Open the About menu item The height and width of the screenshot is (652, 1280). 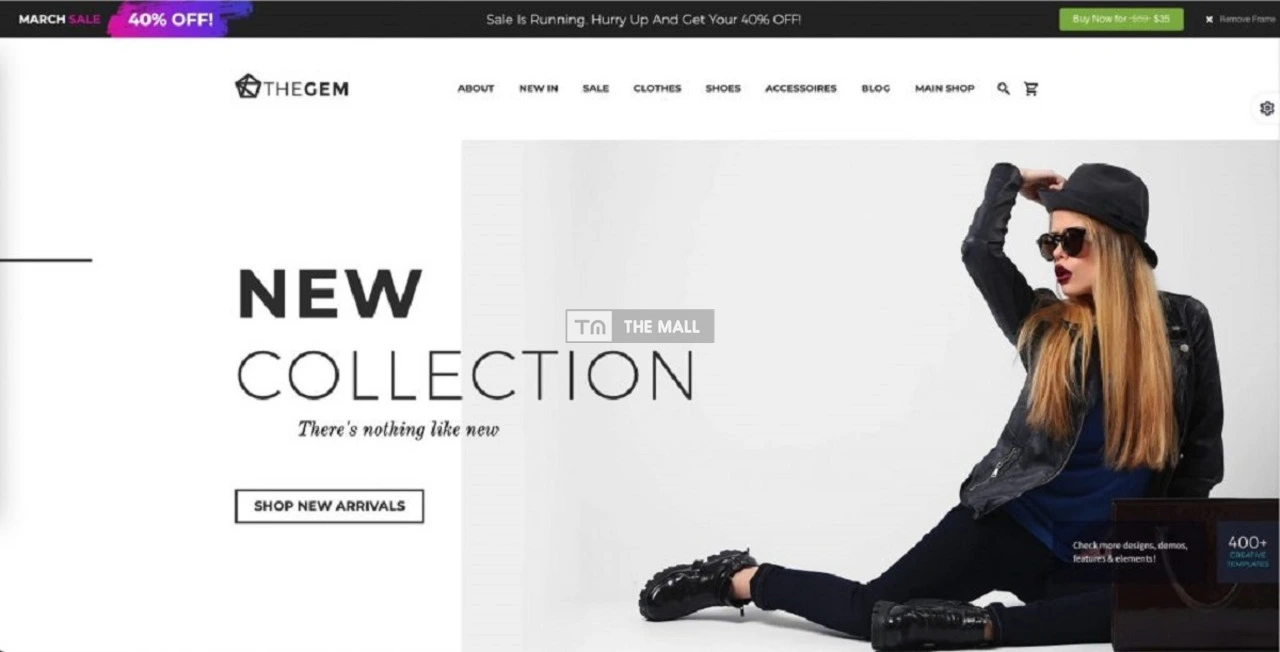[476, 88]
